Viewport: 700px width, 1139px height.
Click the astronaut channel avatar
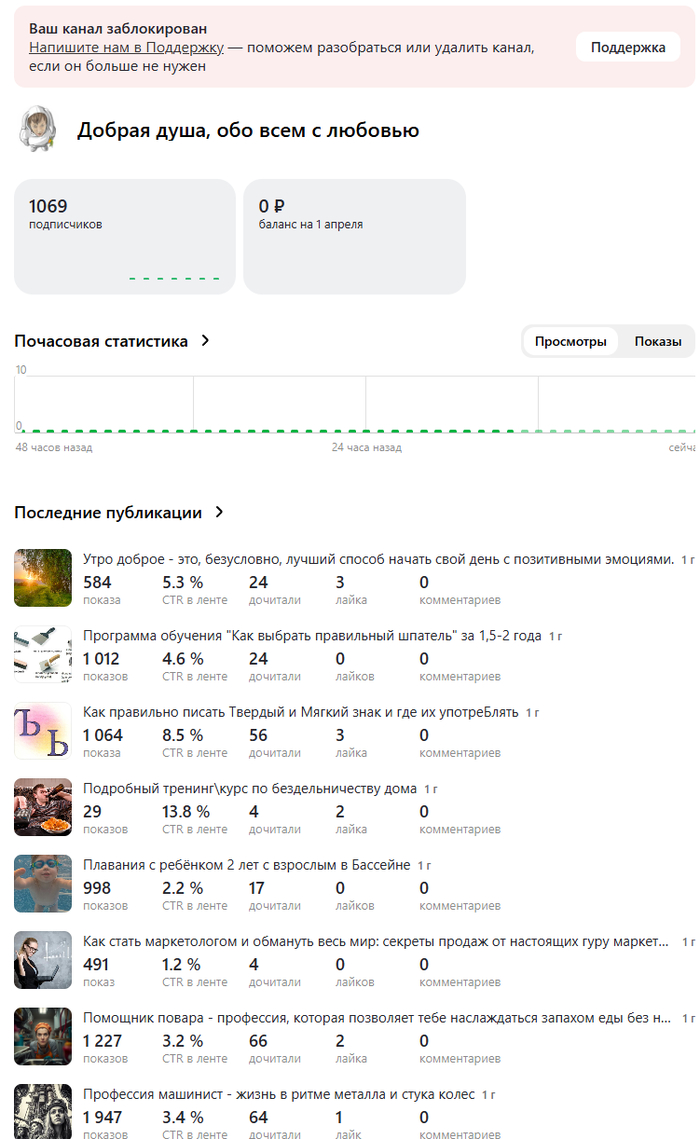35,130
